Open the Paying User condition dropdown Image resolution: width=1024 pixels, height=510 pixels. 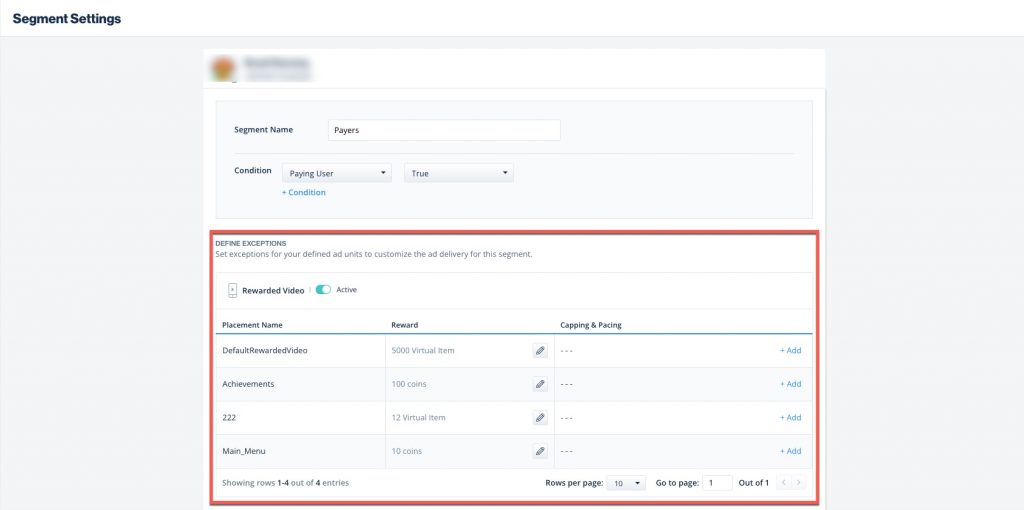point(336,173)
